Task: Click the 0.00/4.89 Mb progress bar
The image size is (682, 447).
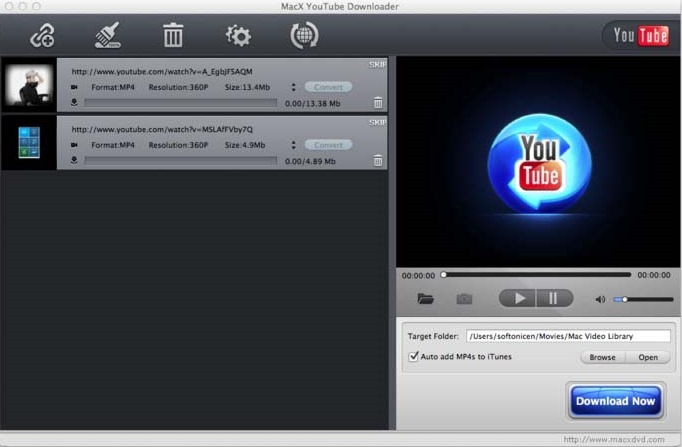Action: pyautogui.click(x=181, y=160)
